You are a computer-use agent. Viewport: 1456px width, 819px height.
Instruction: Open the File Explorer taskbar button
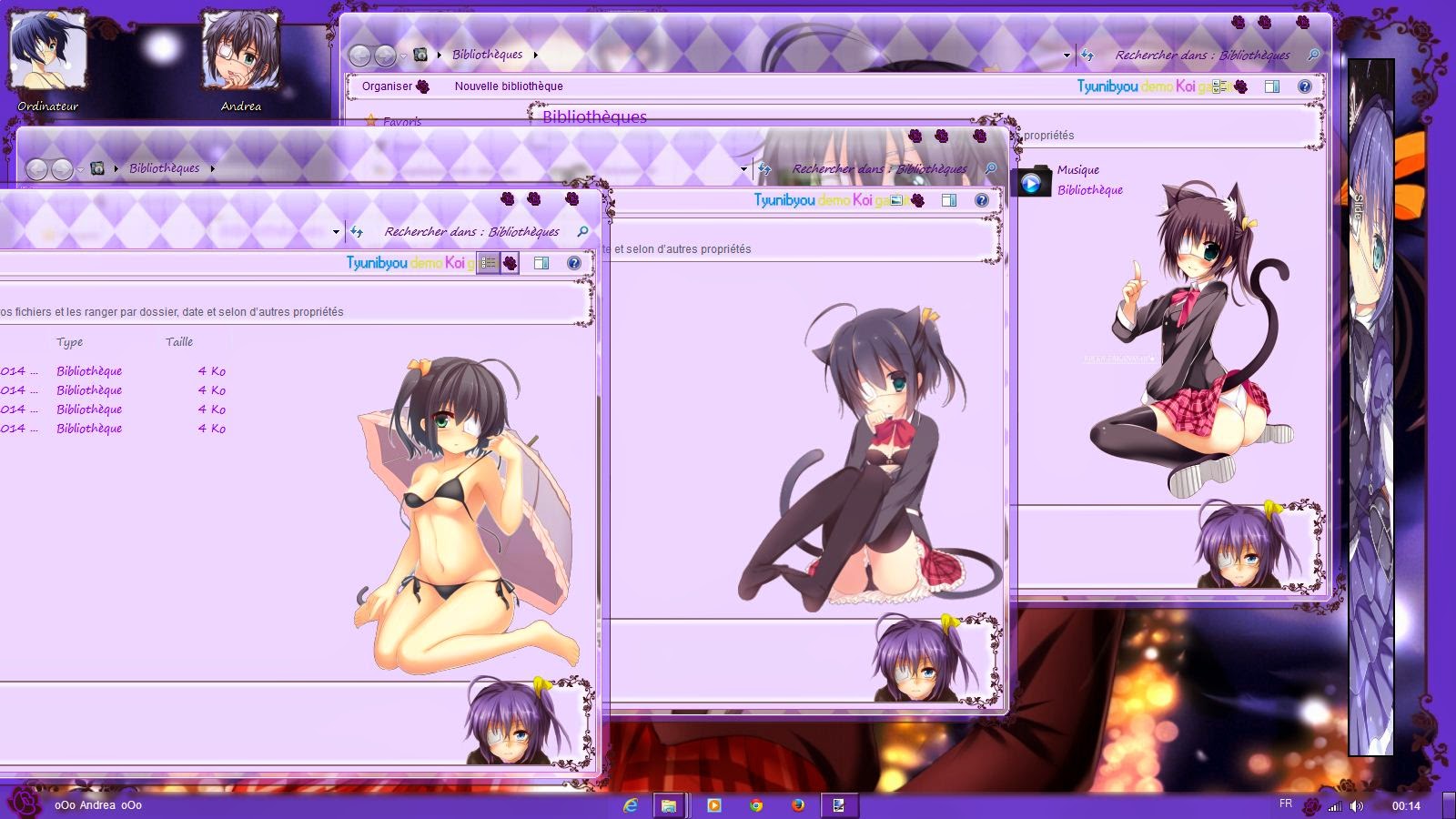pos(669,805)
